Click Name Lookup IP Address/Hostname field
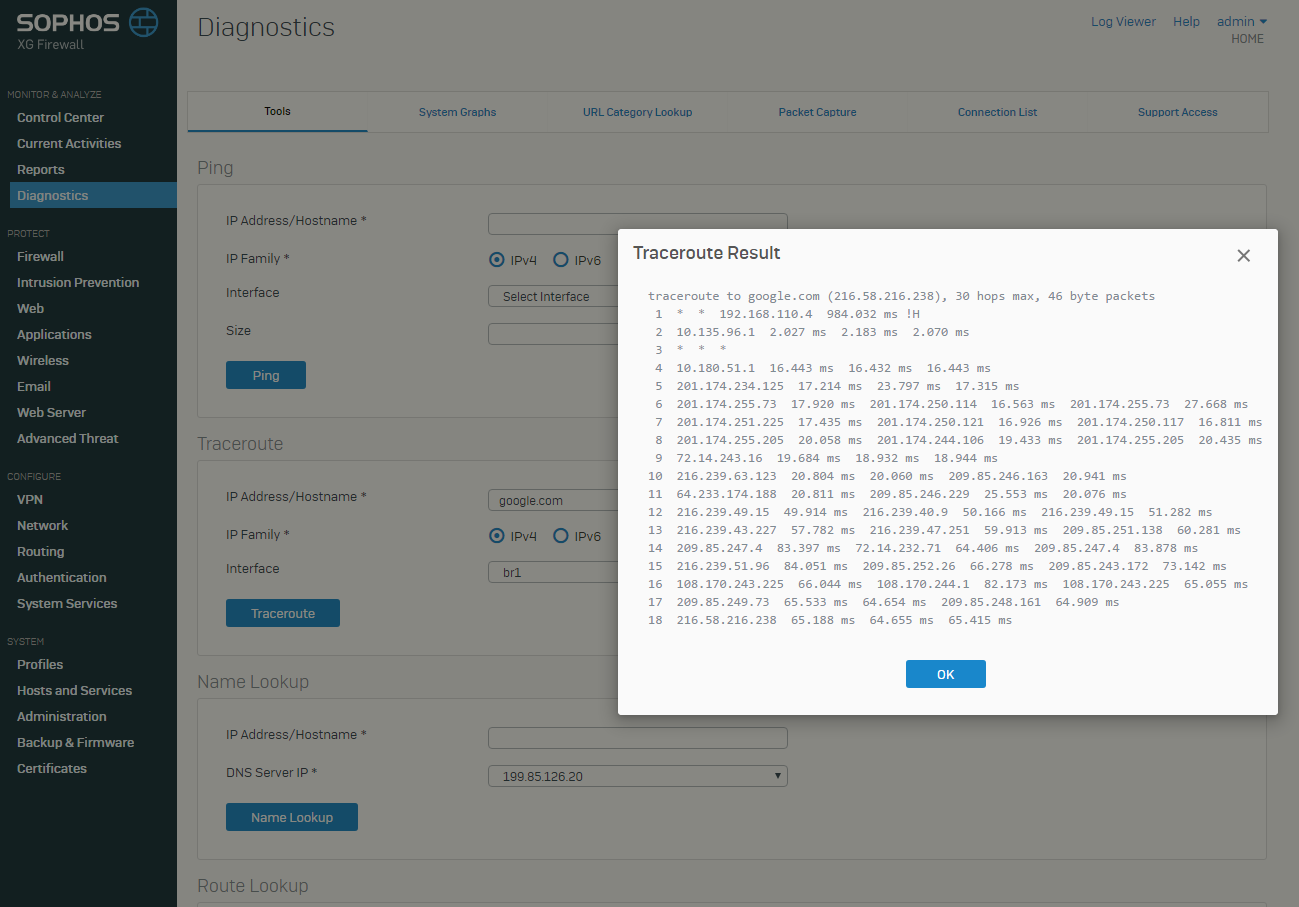1299x907 pixels. coord(637,738)
